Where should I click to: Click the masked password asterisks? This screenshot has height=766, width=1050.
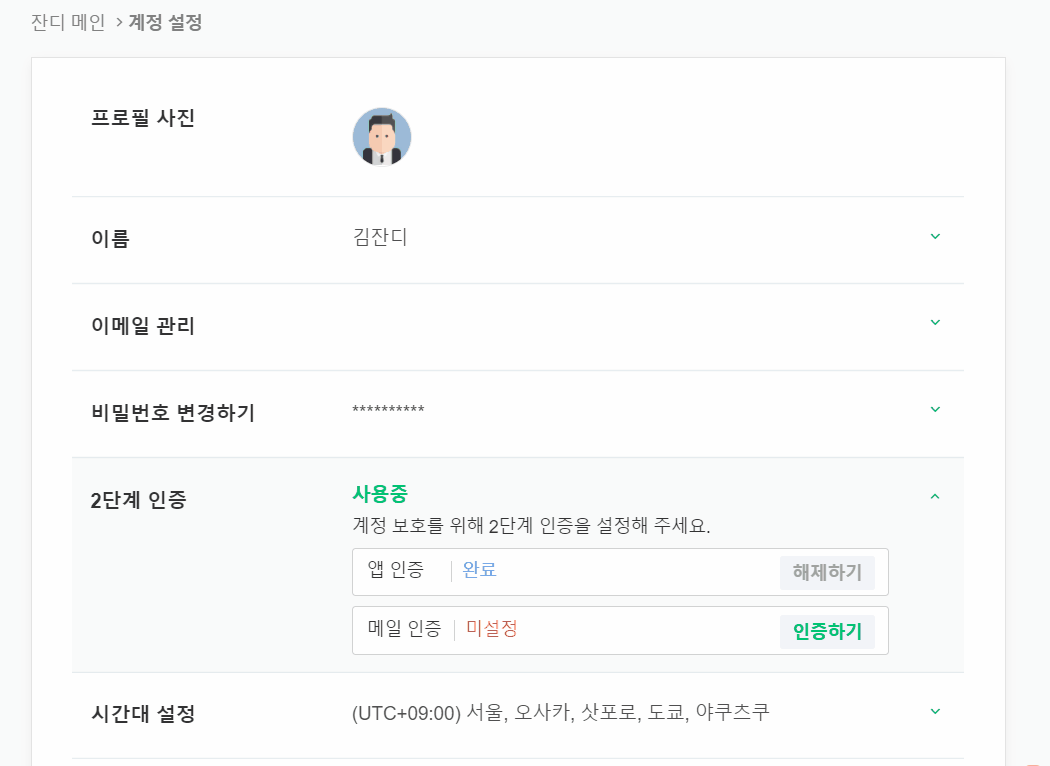coord(388,411)
